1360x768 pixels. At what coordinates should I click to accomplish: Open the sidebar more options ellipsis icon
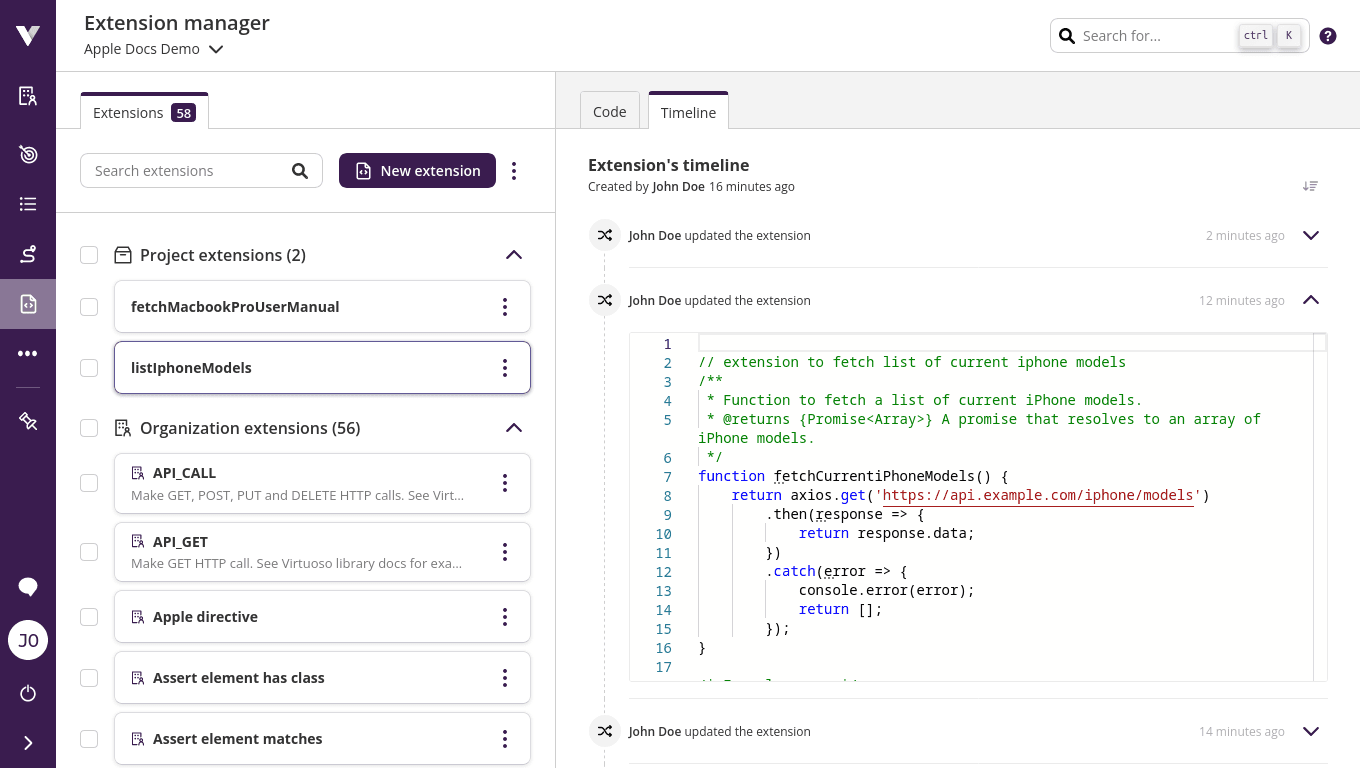[x=28, y=353]
